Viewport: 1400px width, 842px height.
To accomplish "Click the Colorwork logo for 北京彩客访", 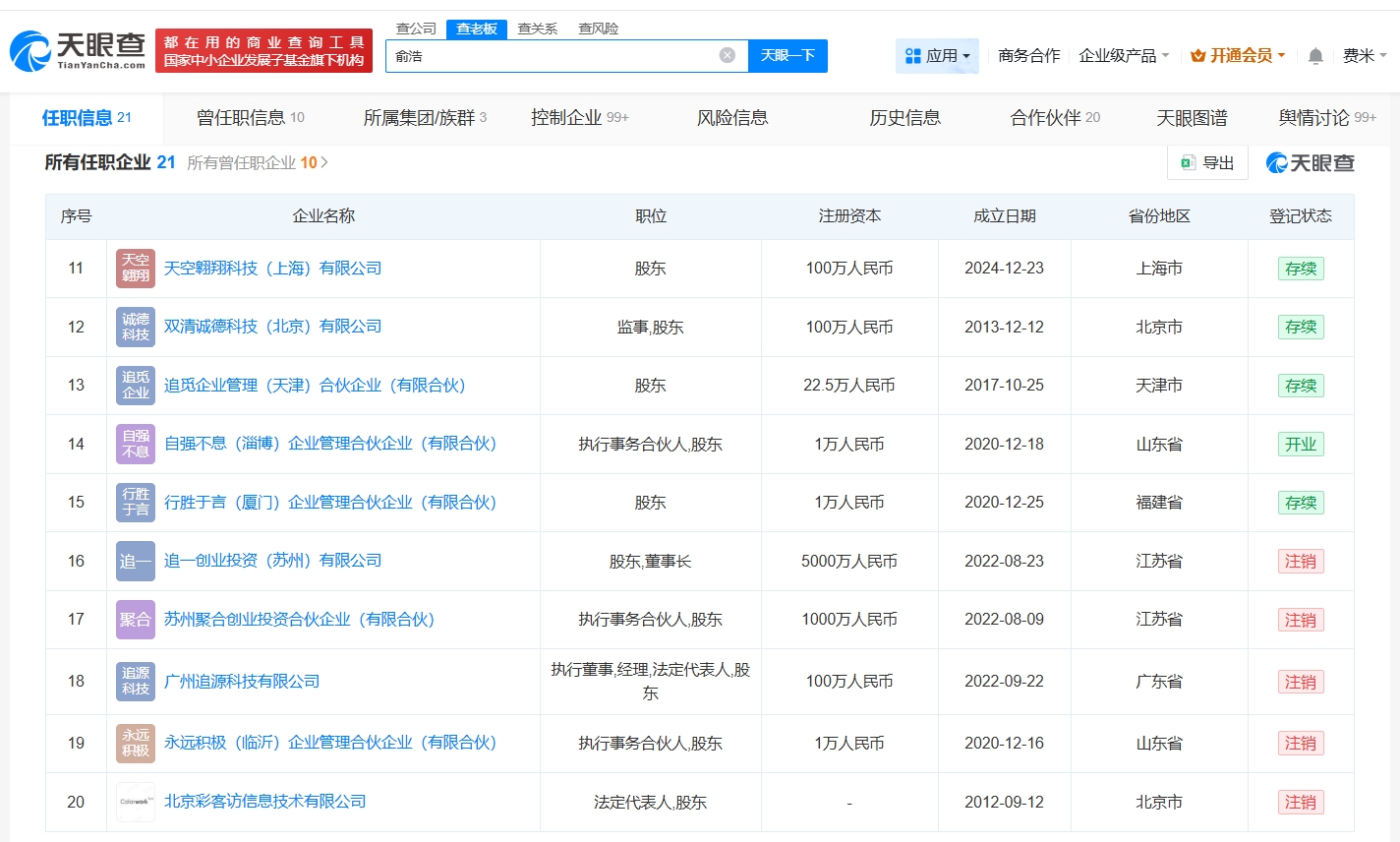I will point(136,802).
